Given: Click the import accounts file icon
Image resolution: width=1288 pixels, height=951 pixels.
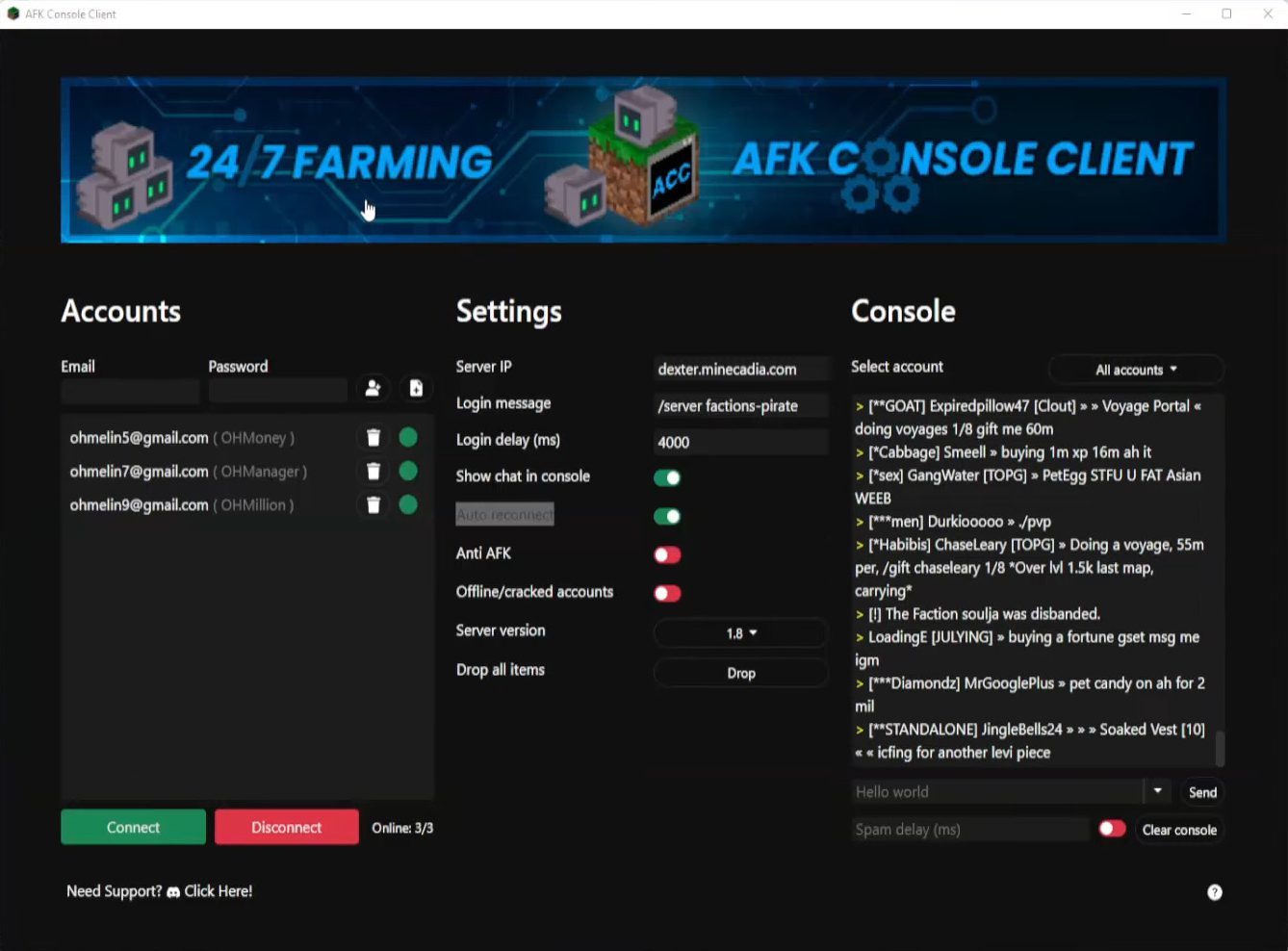Looking at the screenshot, I should tap(416, 388).
